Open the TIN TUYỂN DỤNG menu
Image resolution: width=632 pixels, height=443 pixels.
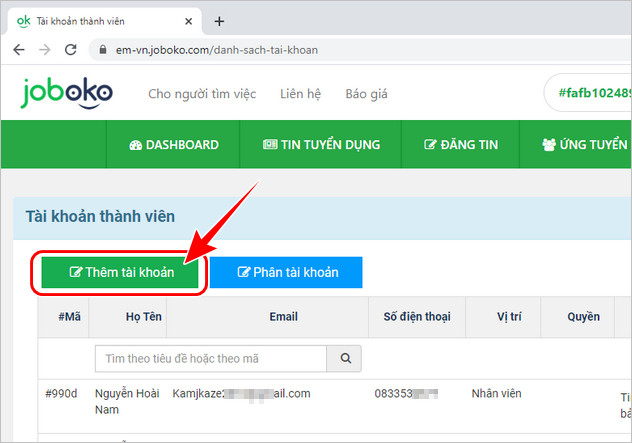click(321, 145)
